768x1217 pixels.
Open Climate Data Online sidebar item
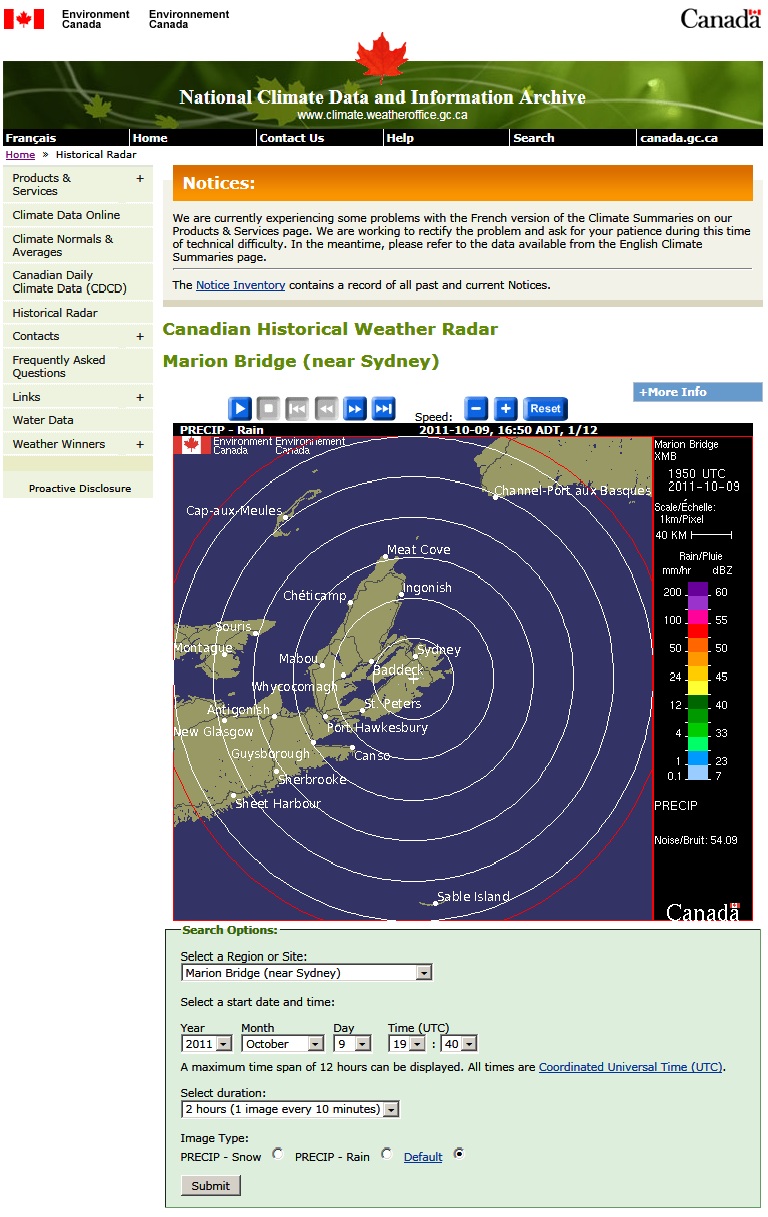click(66, 215)
